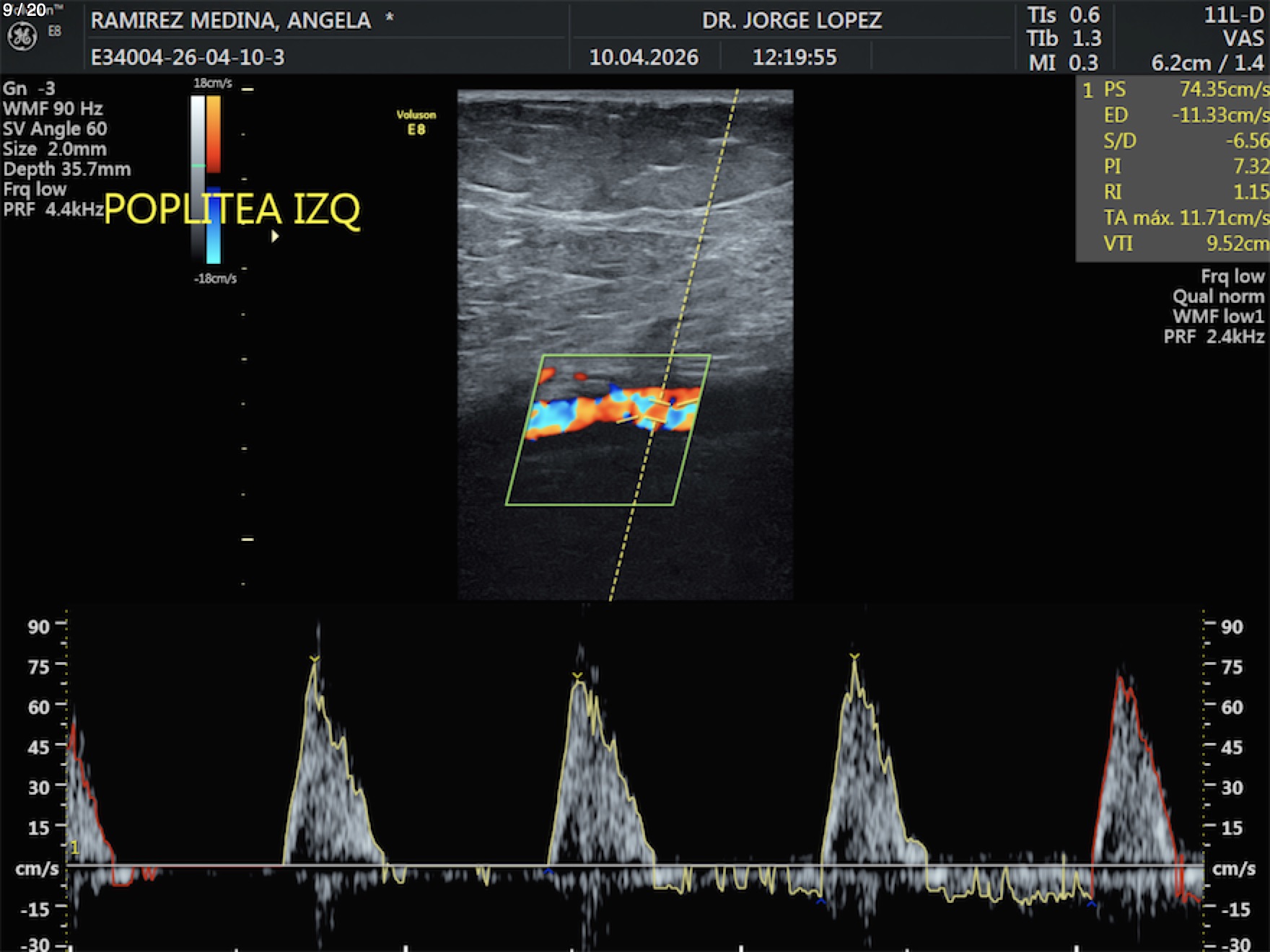Select the first yellow peak systolic marker

click(314, 658)
